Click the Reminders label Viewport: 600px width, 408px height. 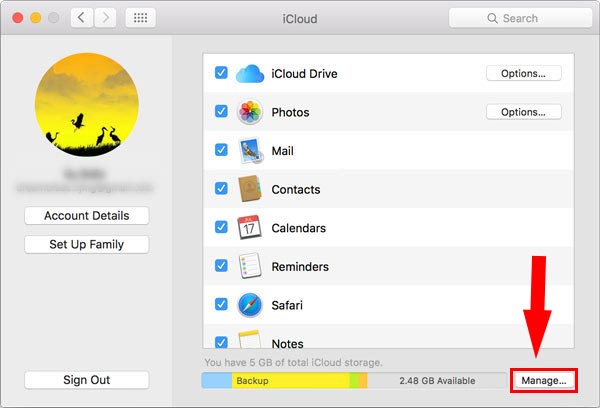tap(300, 266)
